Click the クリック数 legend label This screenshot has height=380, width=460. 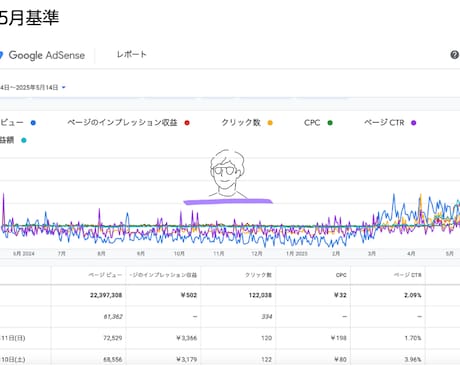pyautogui.click(x=241, y=123)
